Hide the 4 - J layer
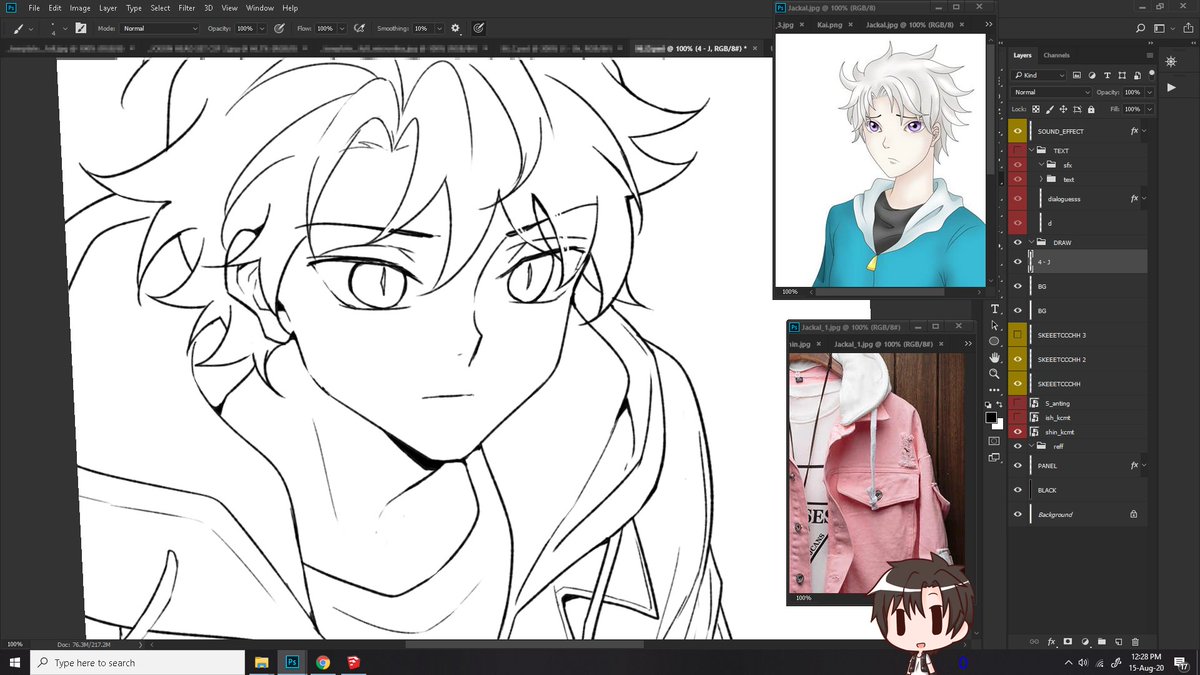 click(1018, 262)
